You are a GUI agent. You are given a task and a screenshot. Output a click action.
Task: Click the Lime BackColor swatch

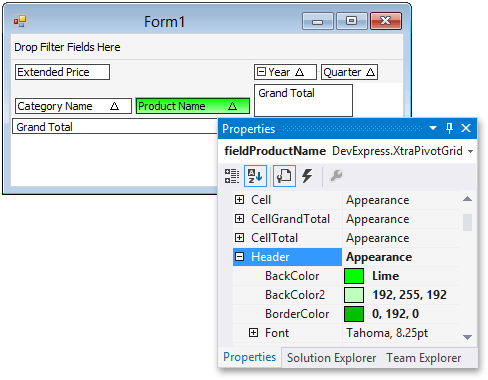(354, 276)
